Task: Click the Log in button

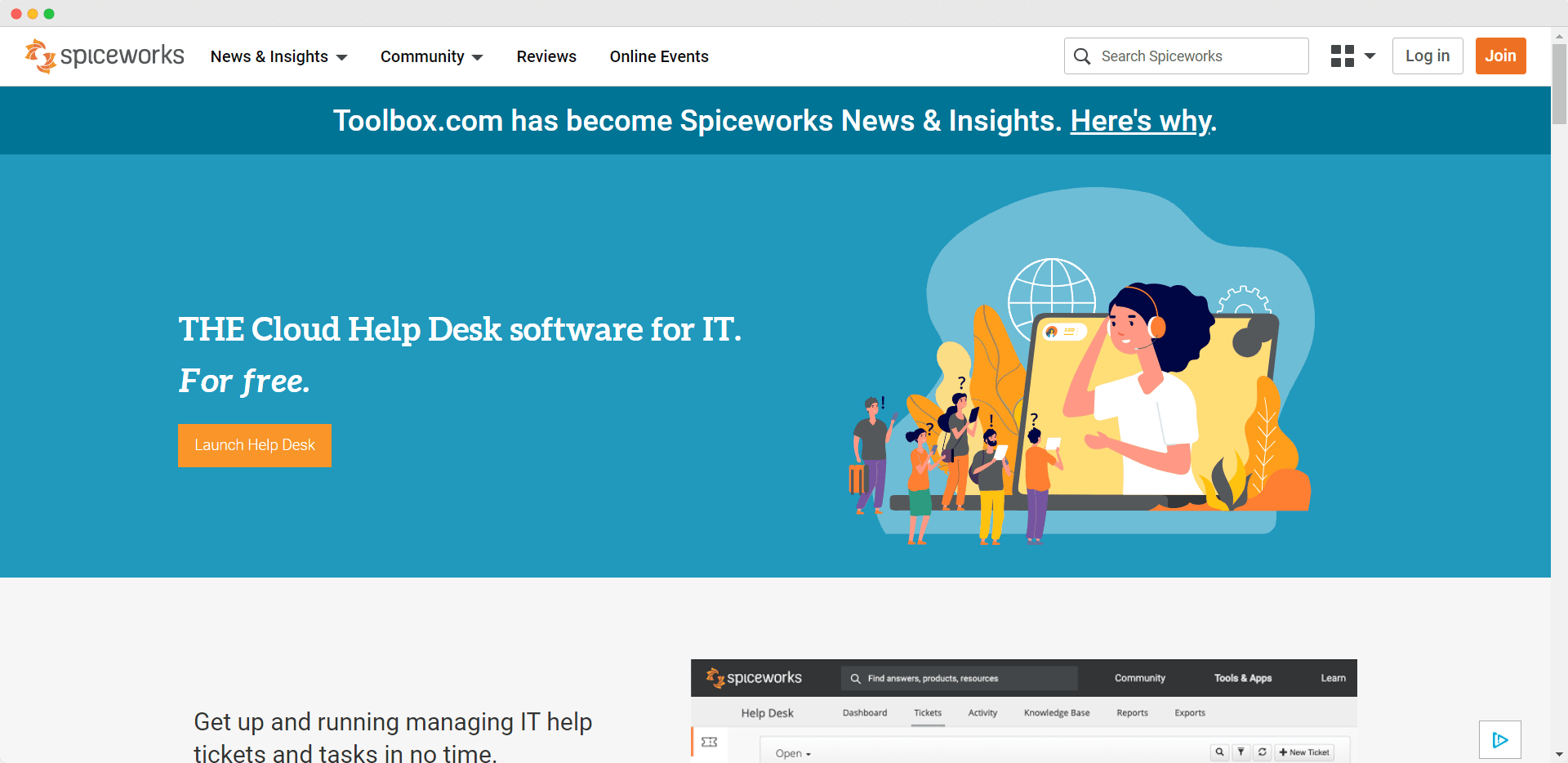Action: [x=1428, y=56]
